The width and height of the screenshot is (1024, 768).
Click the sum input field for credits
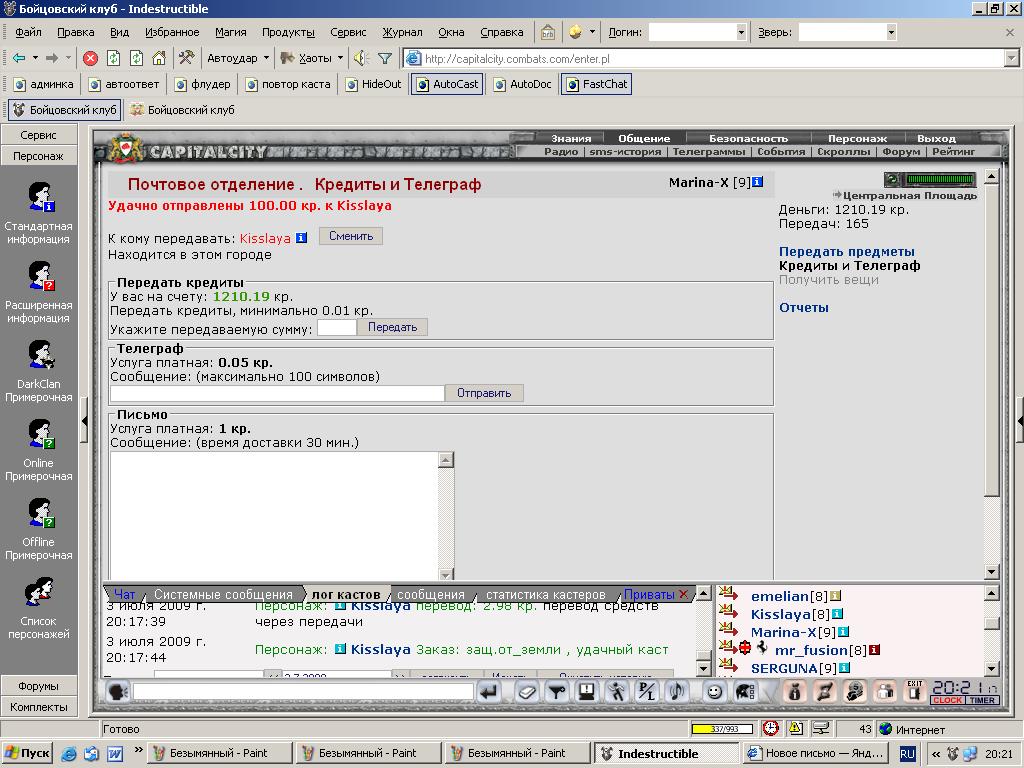point(336,327)
